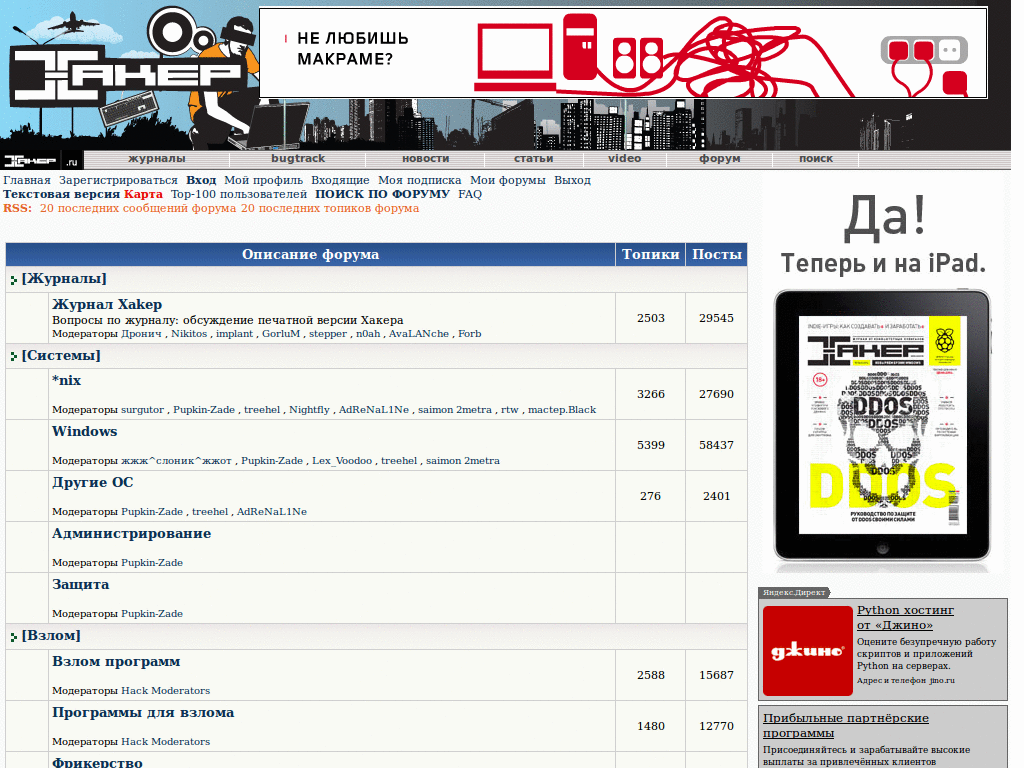Open the FAQ page

tap(468, 193)
